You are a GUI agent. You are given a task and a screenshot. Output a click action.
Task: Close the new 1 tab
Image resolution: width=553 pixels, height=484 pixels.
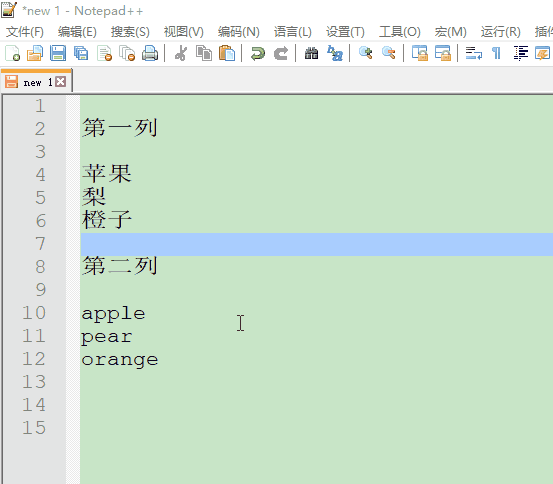point(61,82)
